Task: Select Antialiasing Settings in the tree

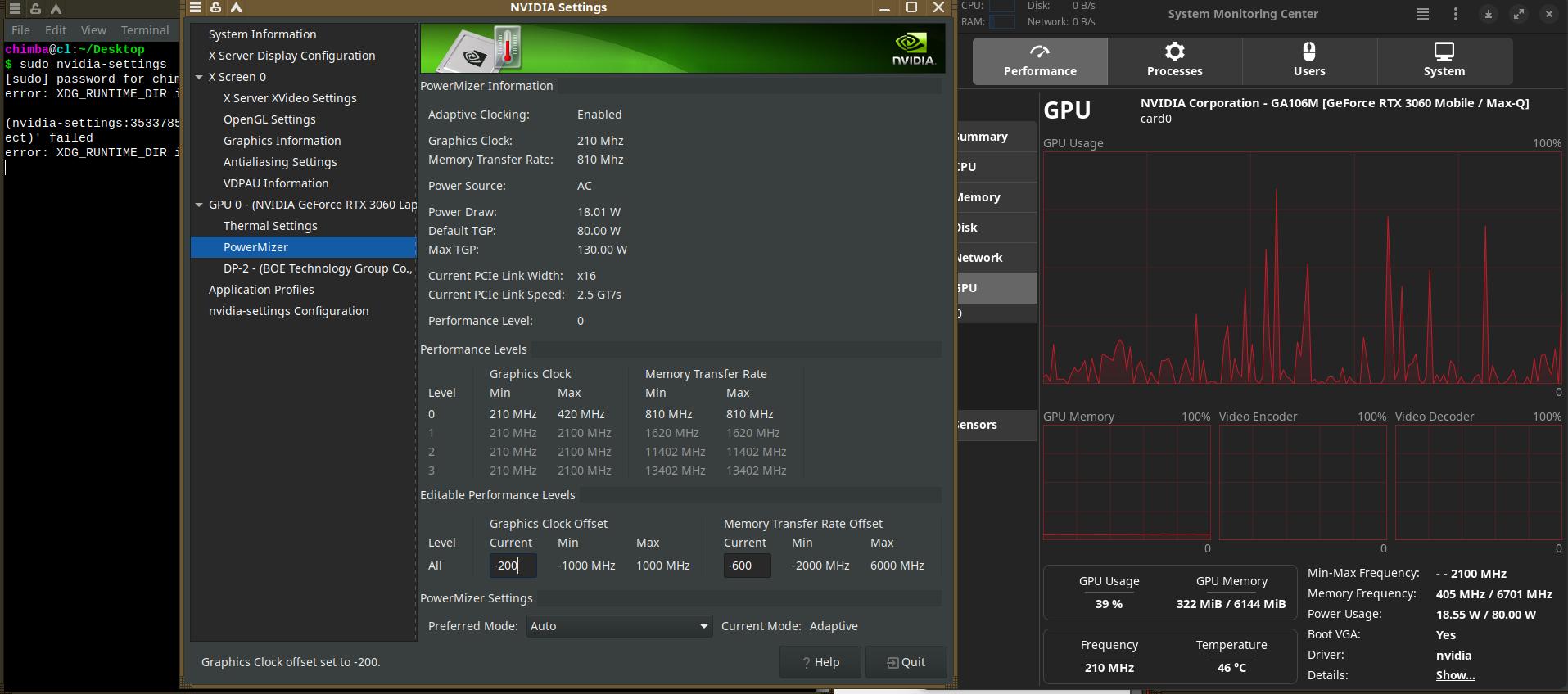Action: 280,162
